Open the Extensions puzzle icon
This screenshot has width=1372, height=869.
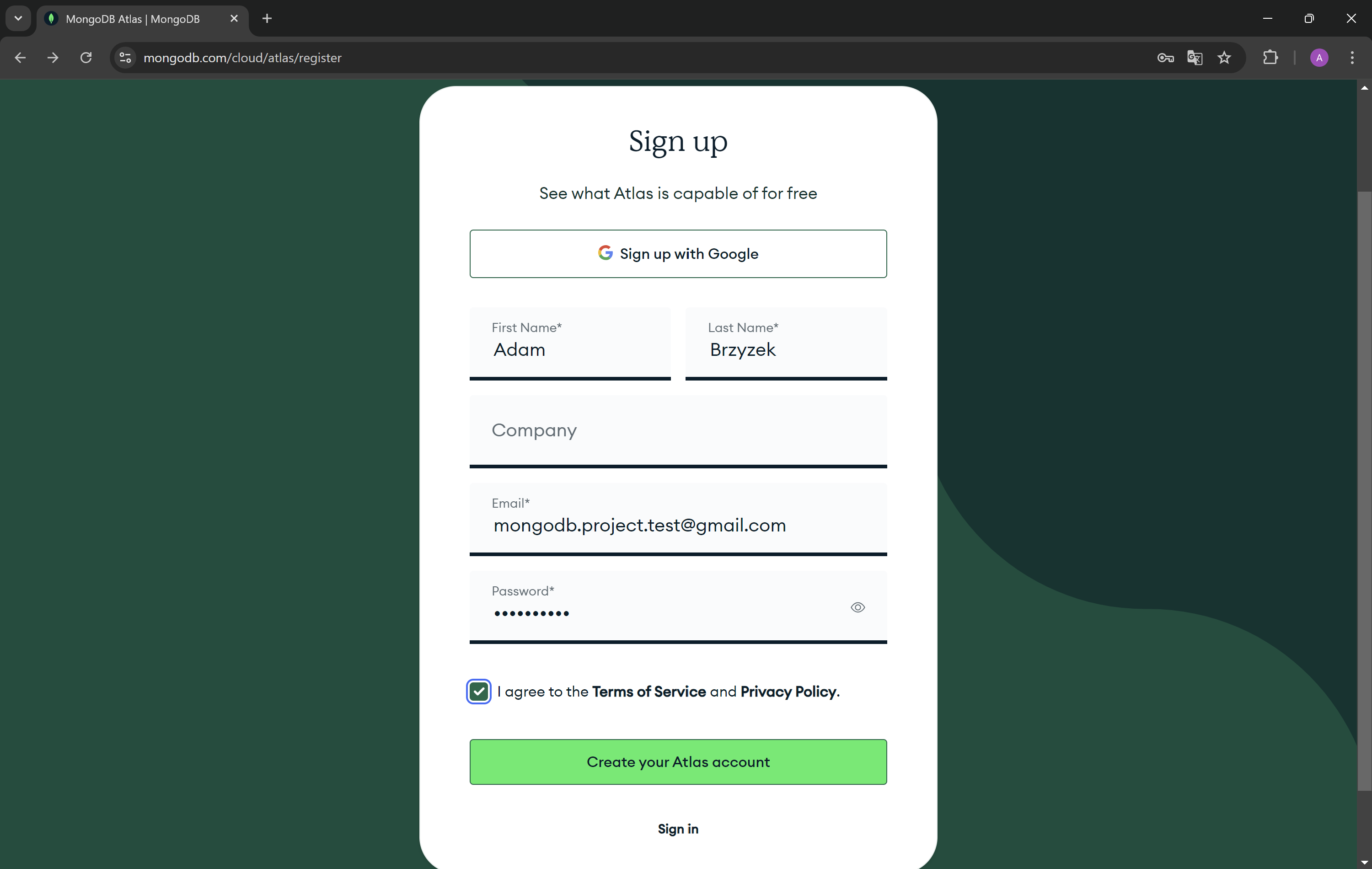click(1270, 58)
